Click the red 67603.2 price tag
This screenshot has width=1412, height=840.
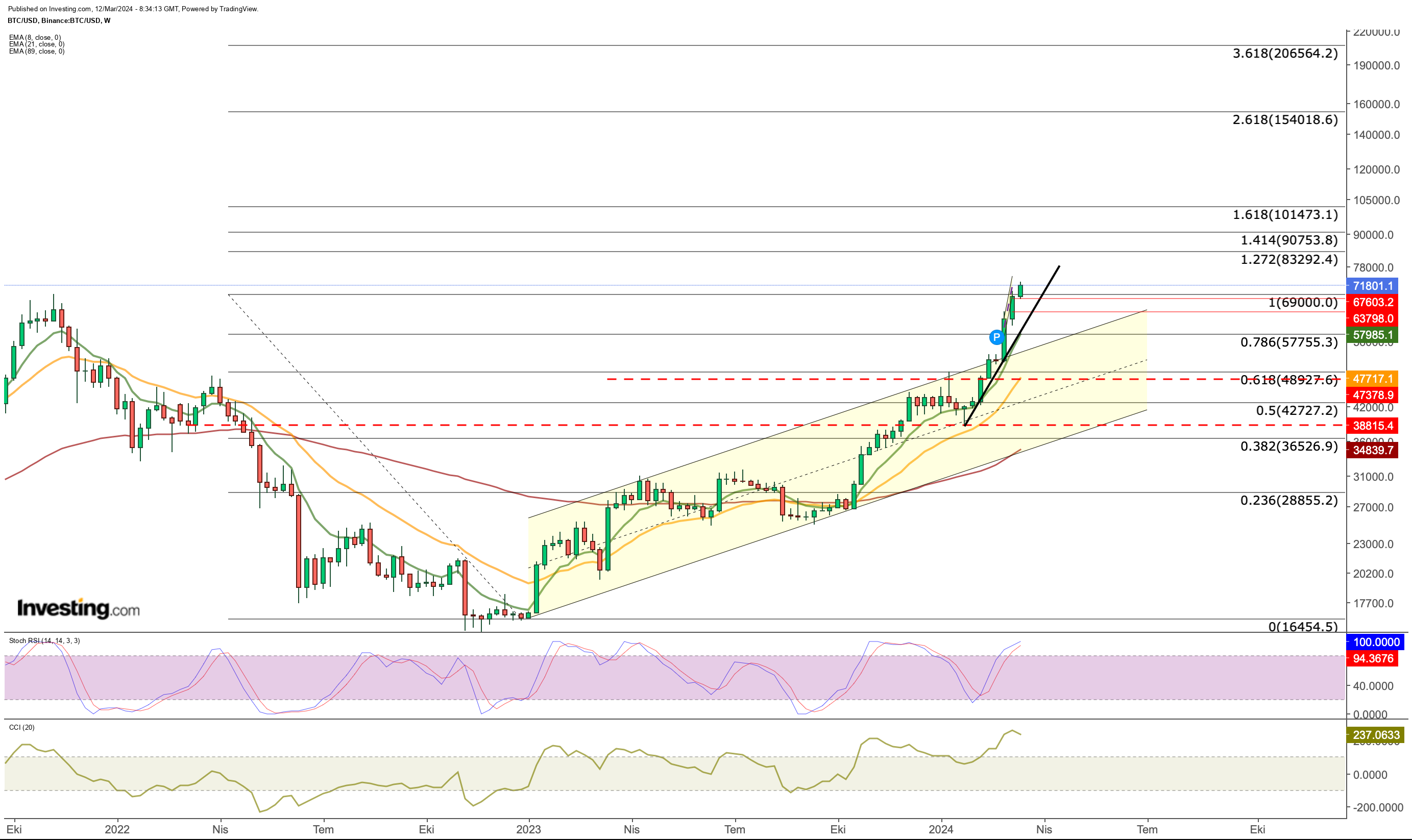[x=1372, y=302]
